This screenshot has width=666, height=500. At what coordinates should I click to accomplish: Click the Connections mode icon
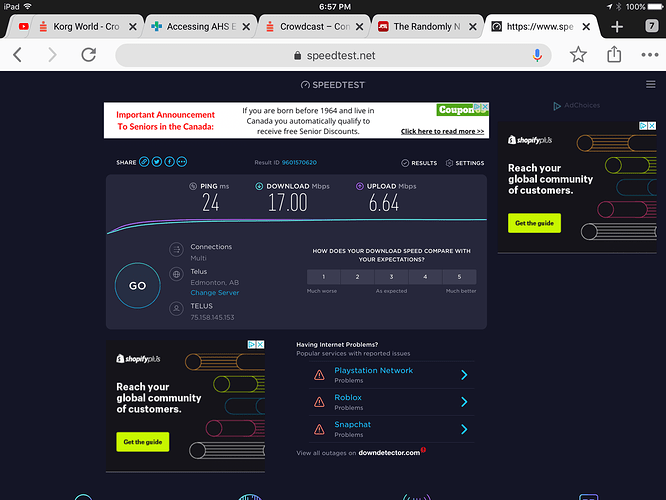click(176, 249)
